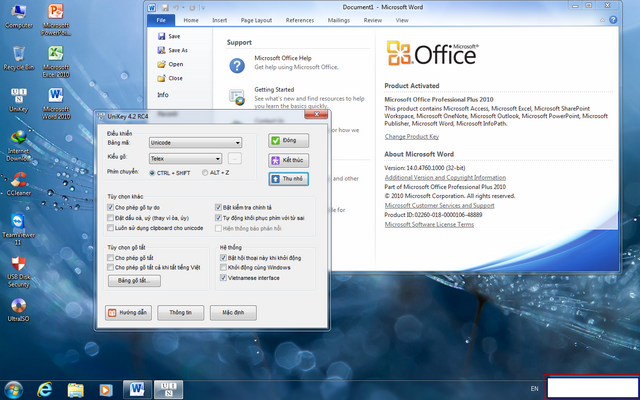Screen dimensions: 640x400
Task: Switch to the Home tab in Word
Action: coord(191,20)
